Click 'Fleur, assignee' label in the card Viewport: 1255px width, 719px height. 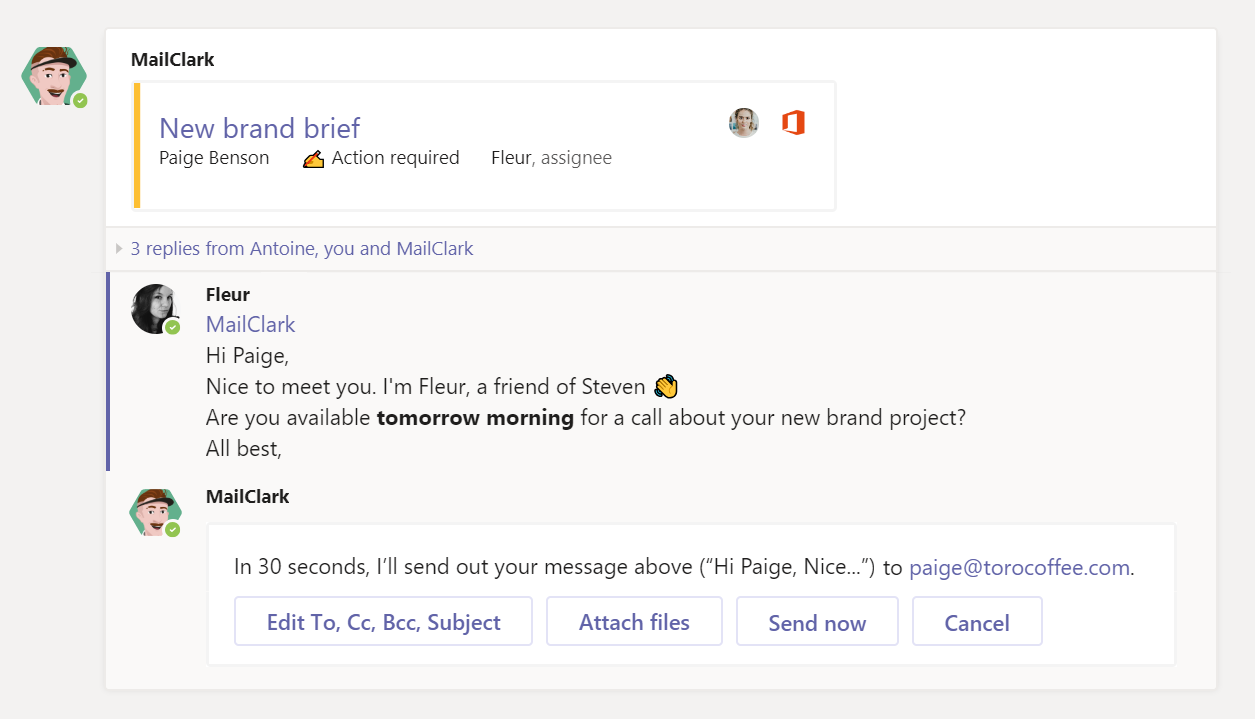click(x=551, y=158)
